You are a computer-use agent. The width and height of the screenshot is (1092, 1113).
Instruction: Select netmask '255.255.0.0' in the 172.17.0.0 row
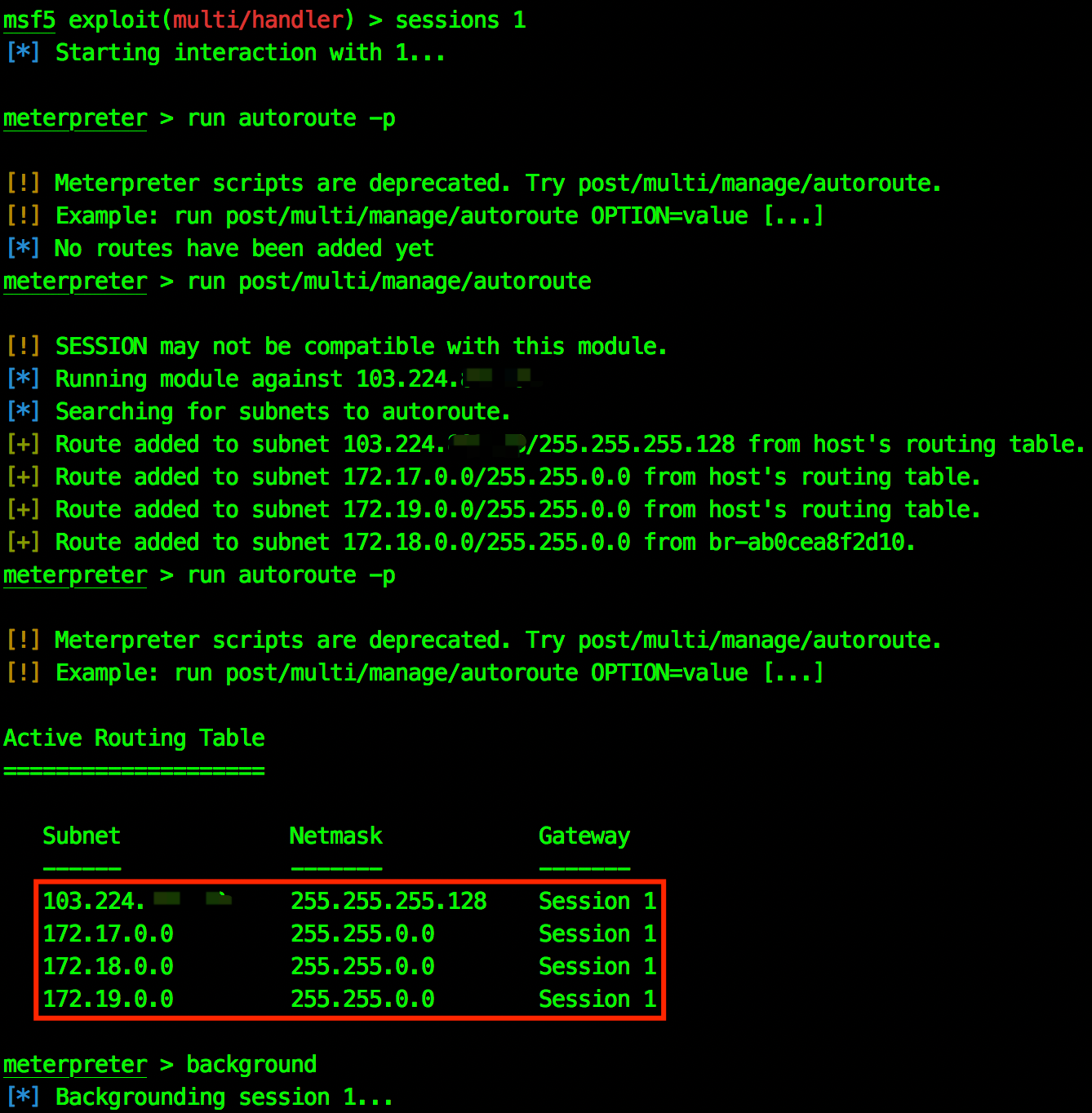coord(362,933)
